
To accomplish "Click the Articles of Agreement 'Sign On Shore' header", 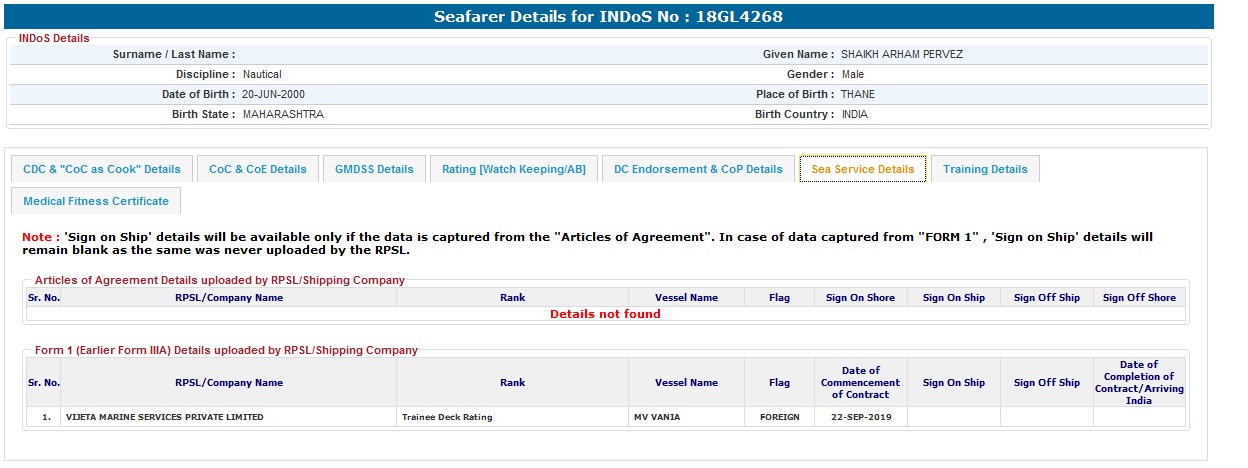I will point(860,297).
